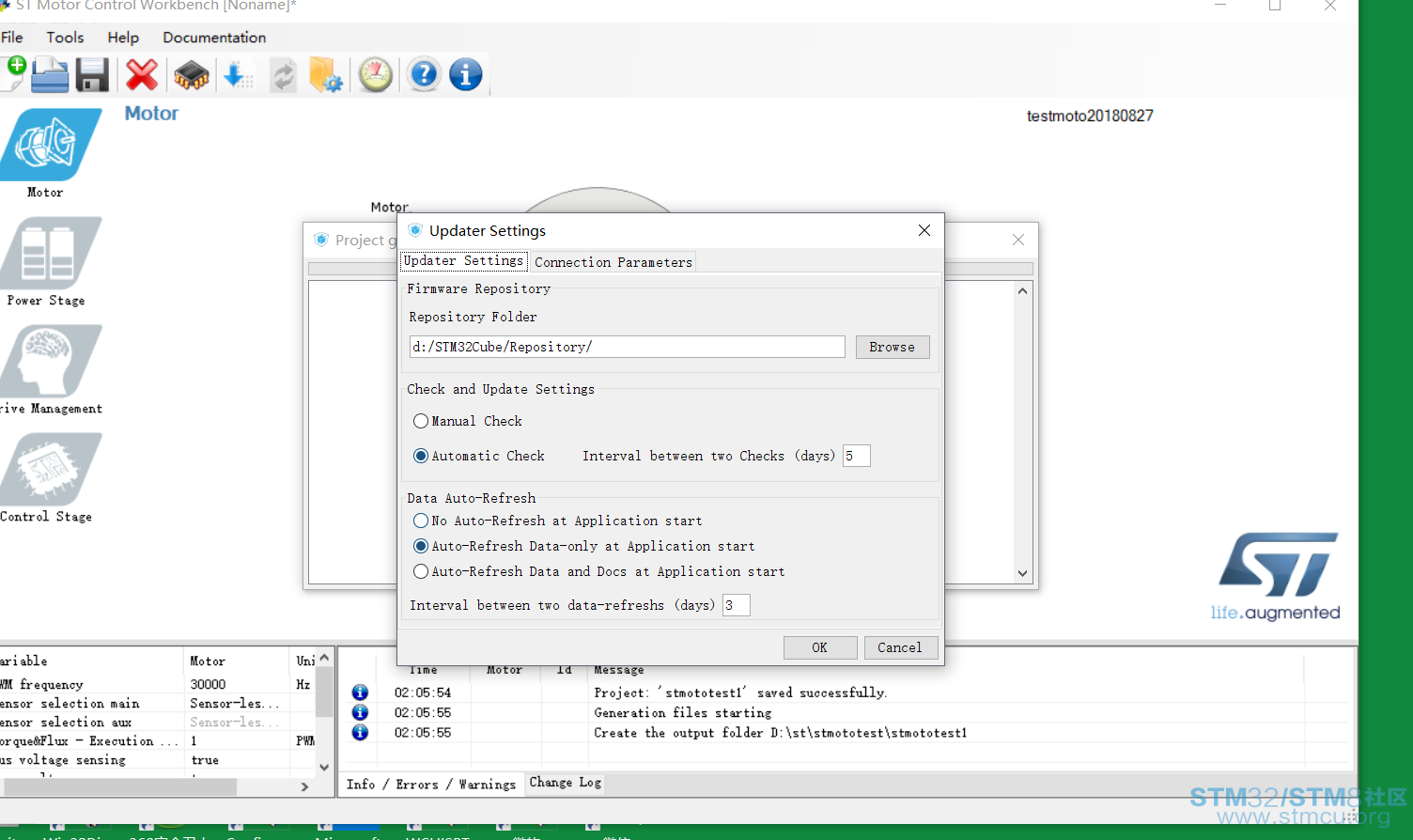Cancel the Updater Settings dialog

tap(900, 647)
